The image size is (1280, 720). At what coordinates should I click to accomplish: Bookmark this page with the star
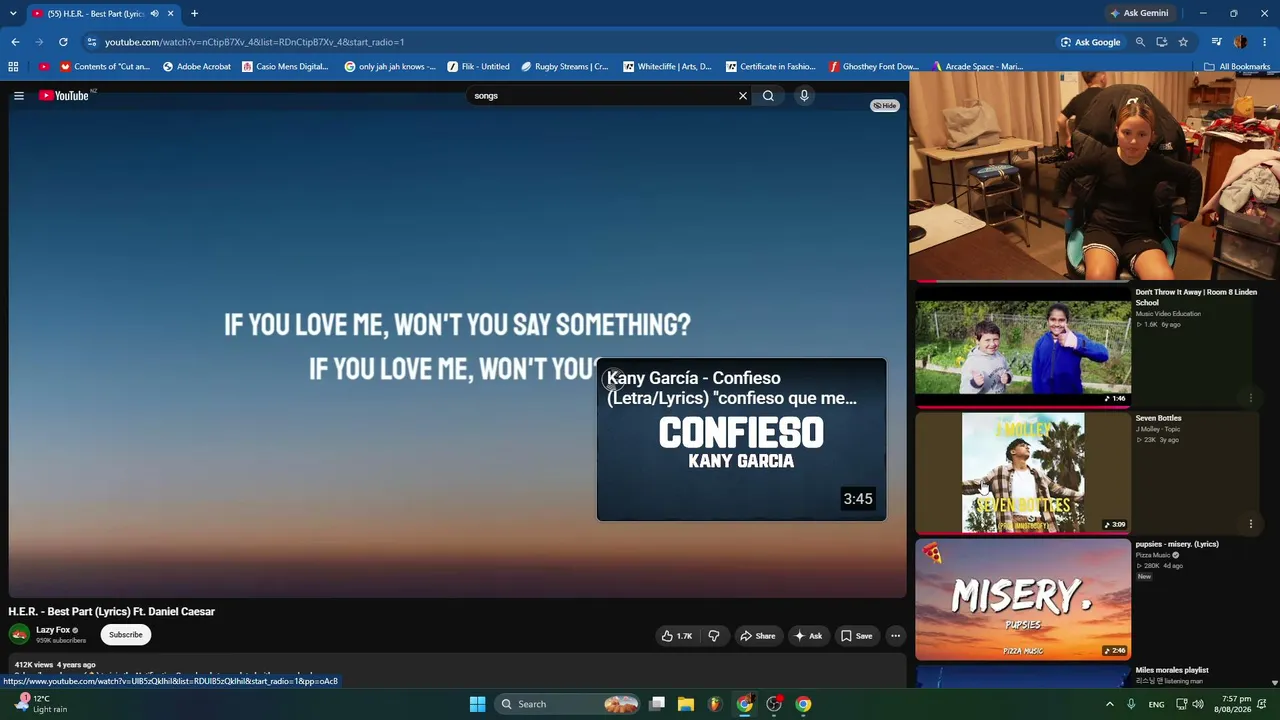1183,42
